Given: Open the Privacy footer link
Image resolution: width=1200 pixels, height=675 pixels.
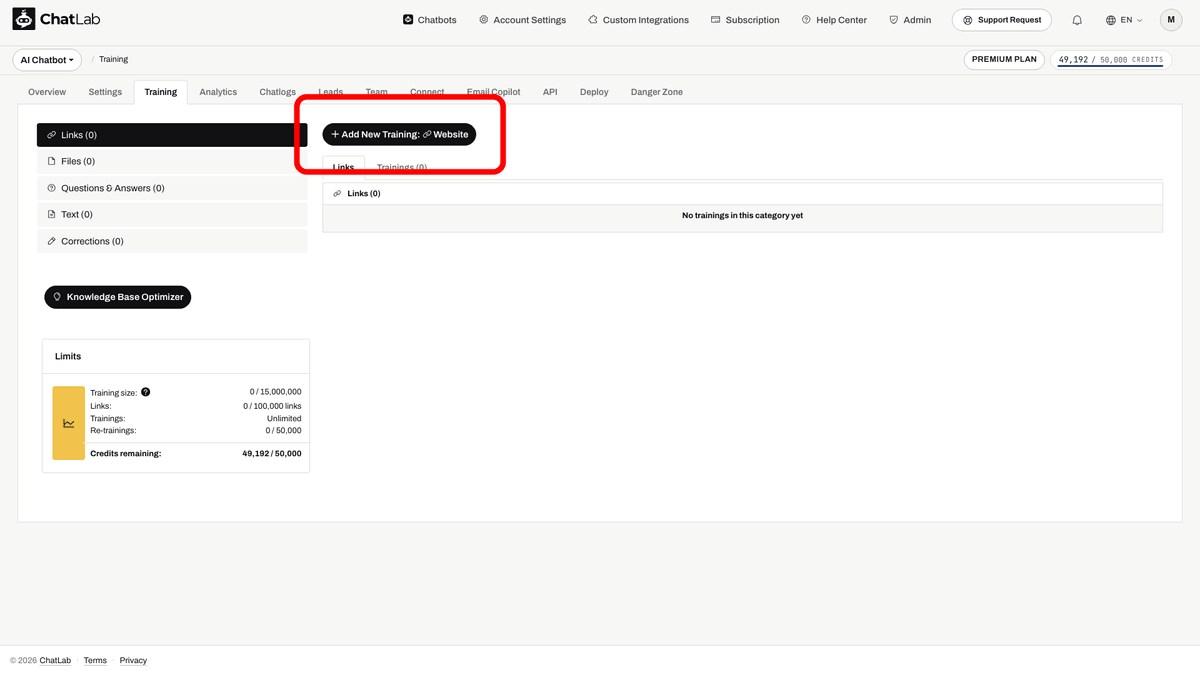Looking at the screenshot, I should click(133, 660).
